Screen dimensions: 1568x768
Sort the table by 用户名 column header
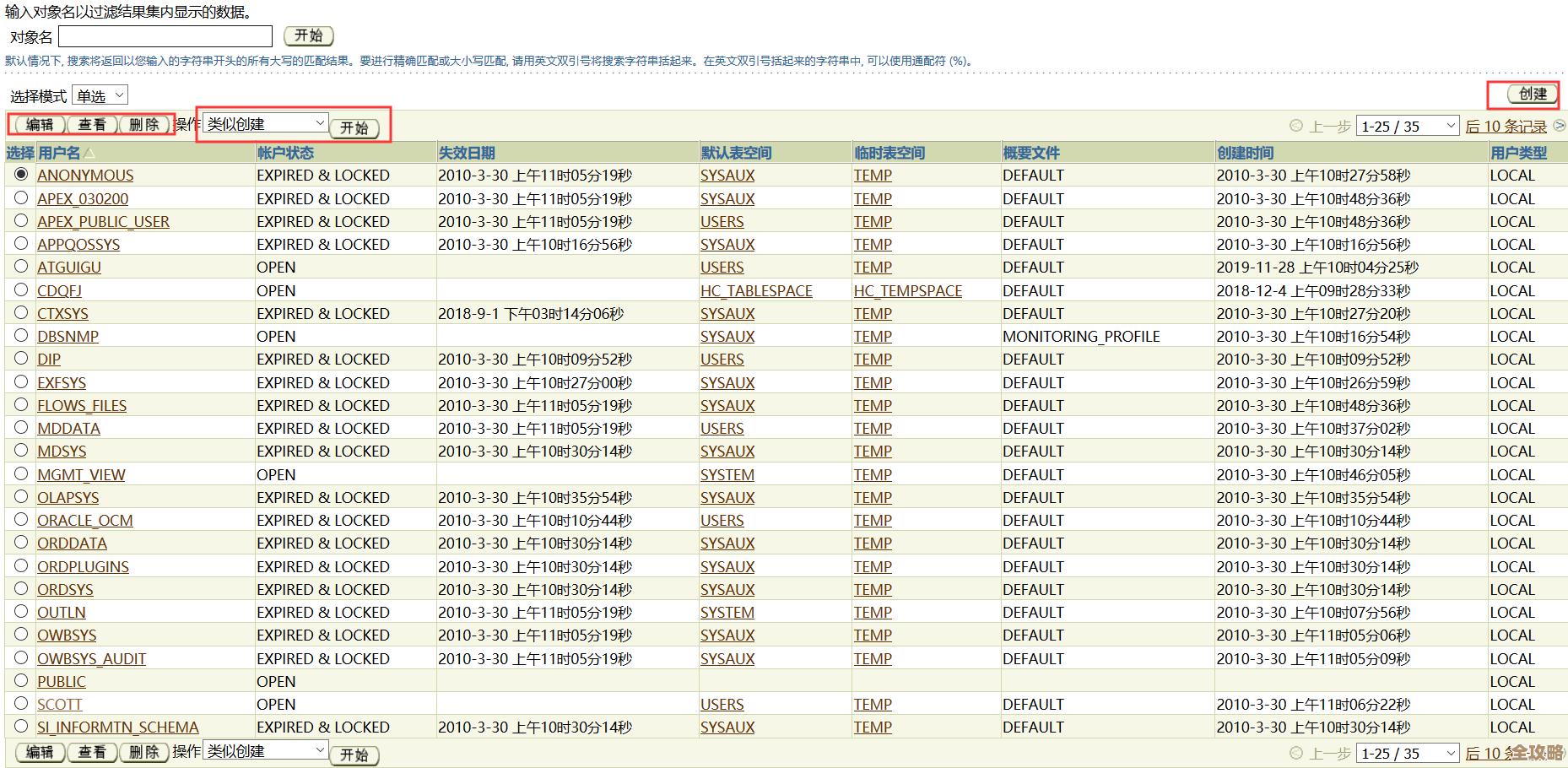pos(57,153)
